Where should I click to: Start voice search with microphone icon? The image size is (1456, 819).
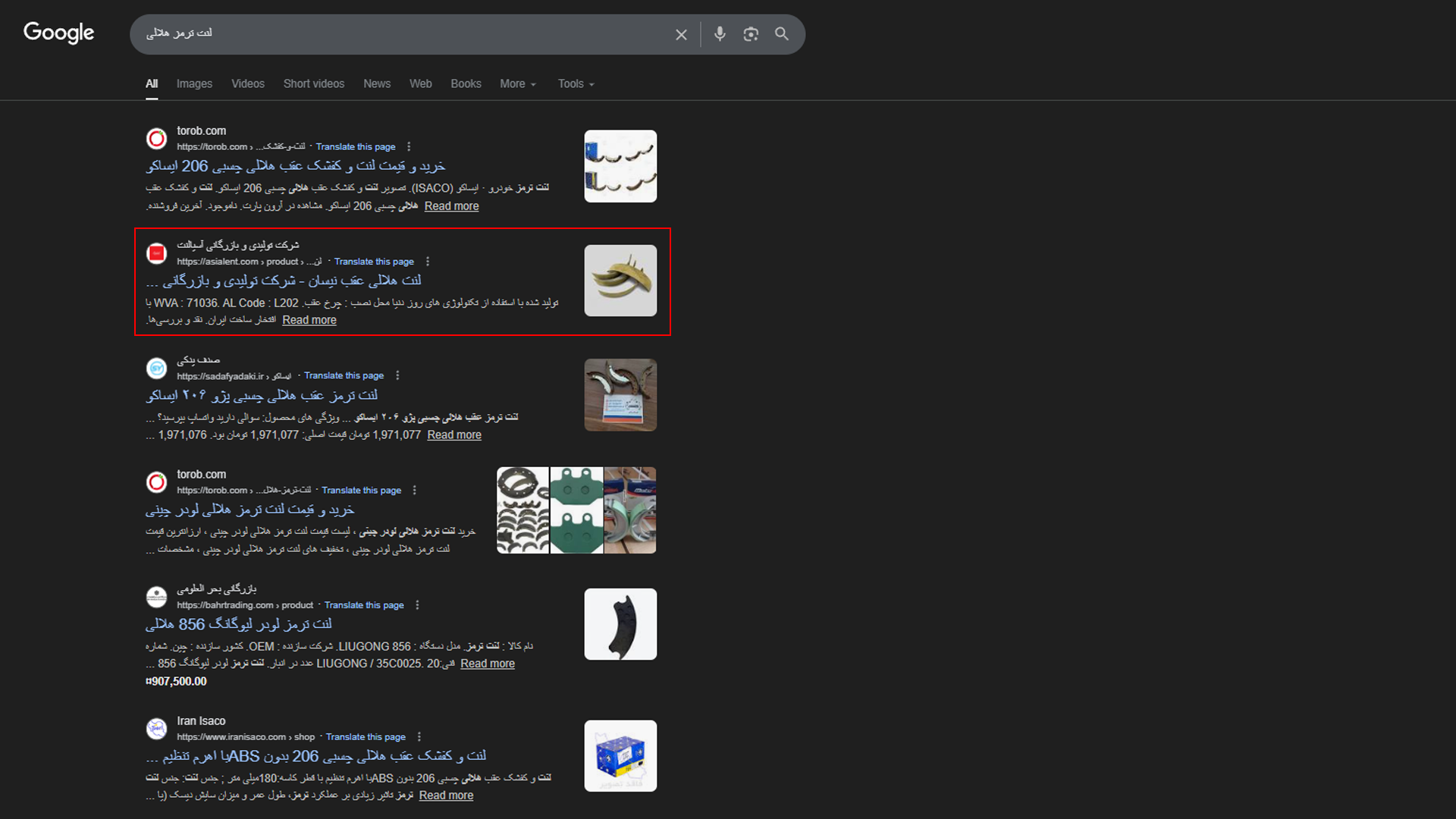tap(720, 34)
